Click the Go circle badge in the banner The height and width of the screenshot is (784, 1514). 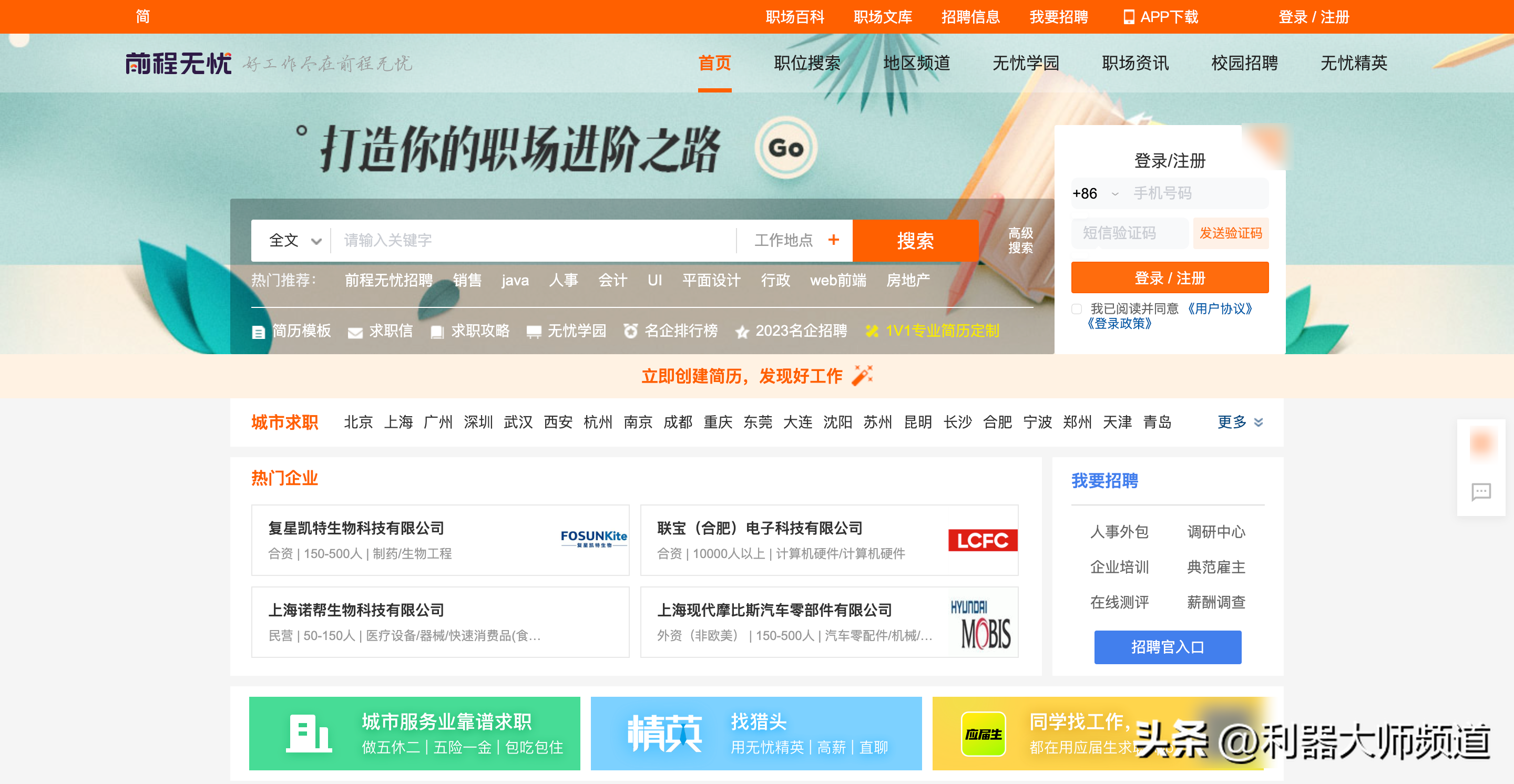pos(787,149)
